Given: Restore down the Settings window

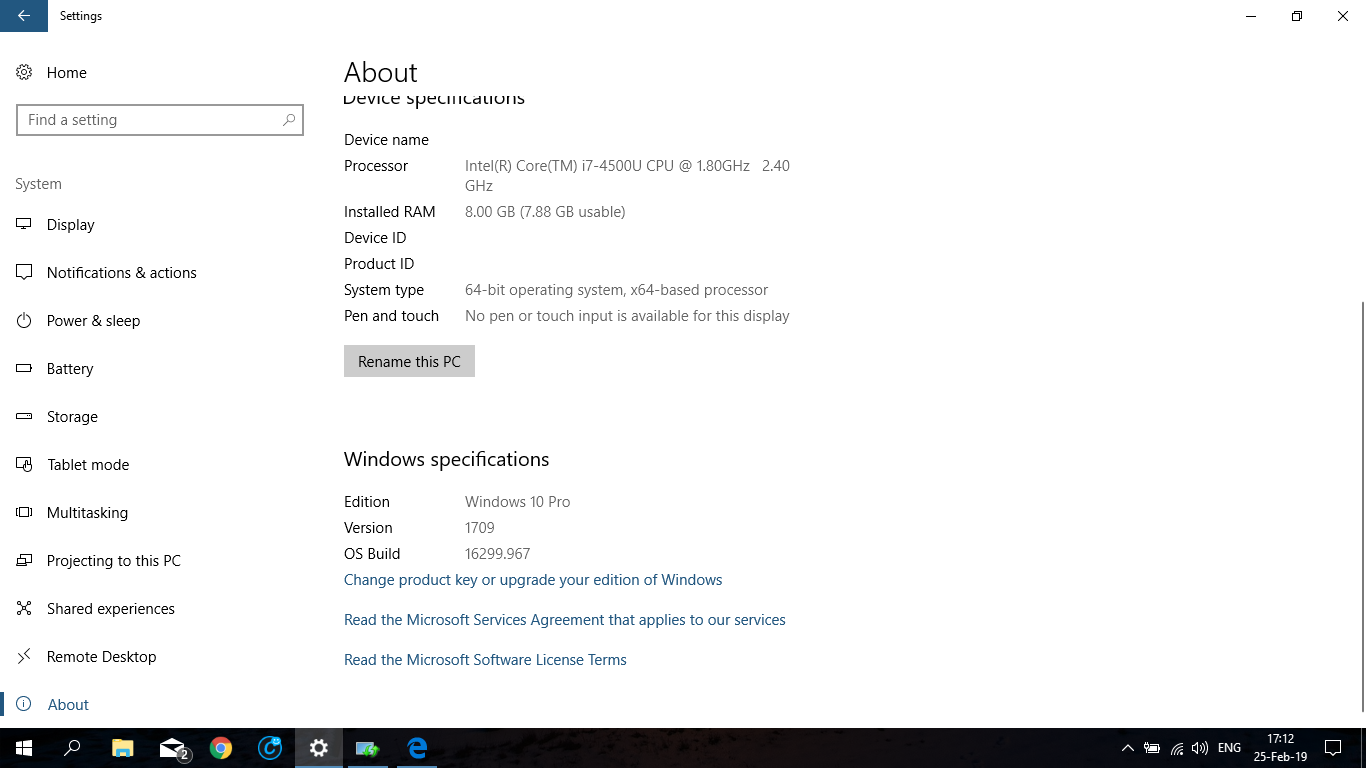Looking at the screenshot, I should [x=1297, y=16].
